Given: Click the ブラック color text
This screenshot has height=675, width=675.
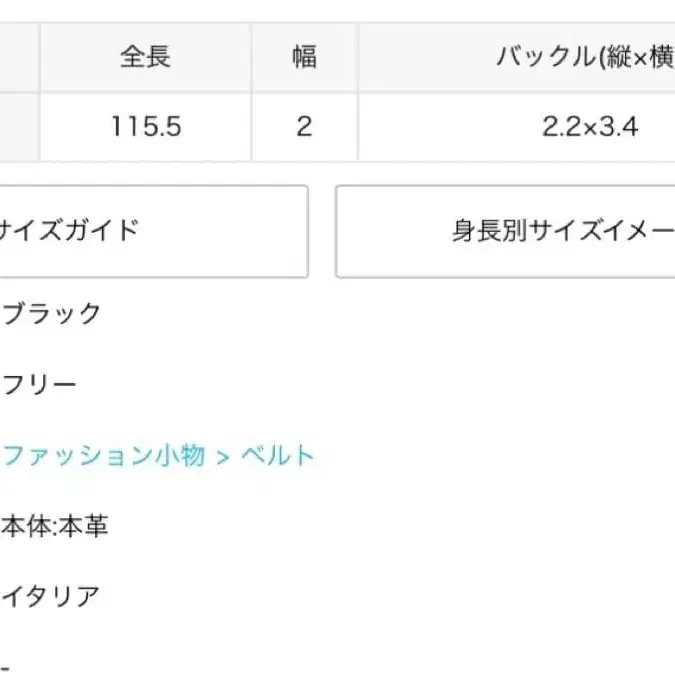Looking at the screenshot, I should [52, 314].
